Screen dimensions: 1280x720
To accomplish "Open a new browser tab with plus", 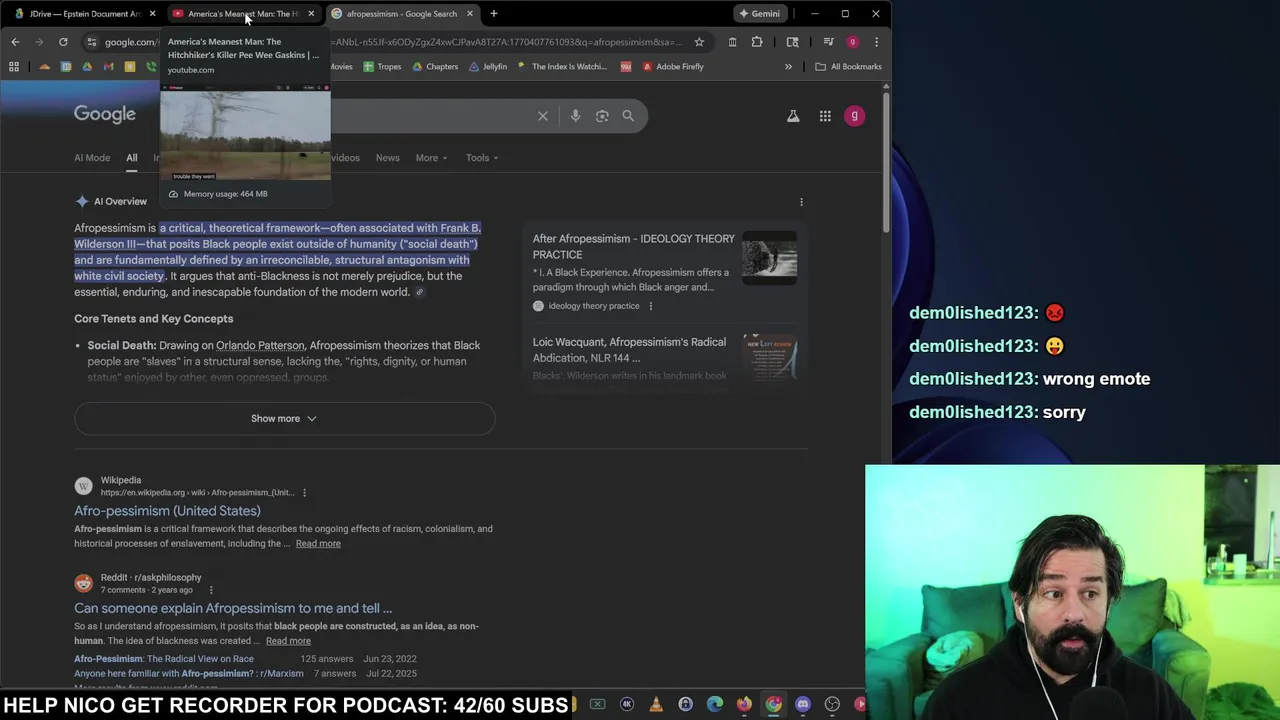I will (493, 14).
